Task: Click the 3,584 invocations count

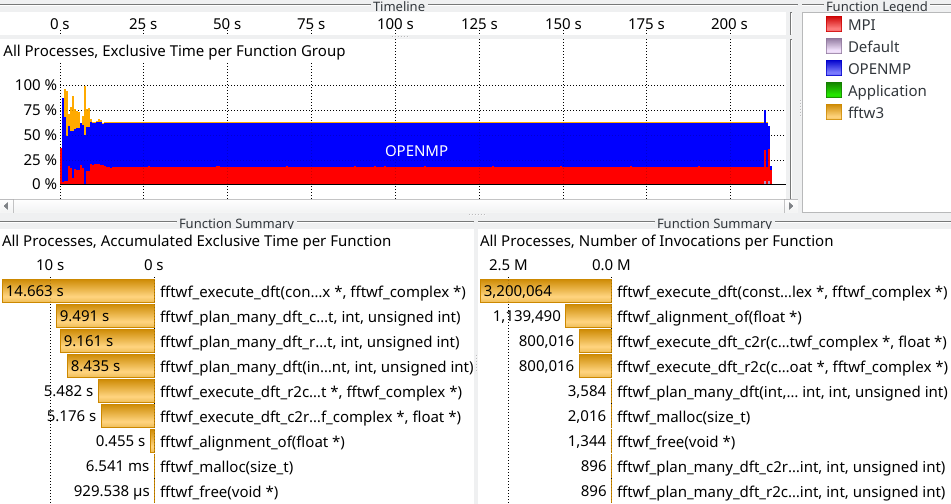Action: (586, 391)
